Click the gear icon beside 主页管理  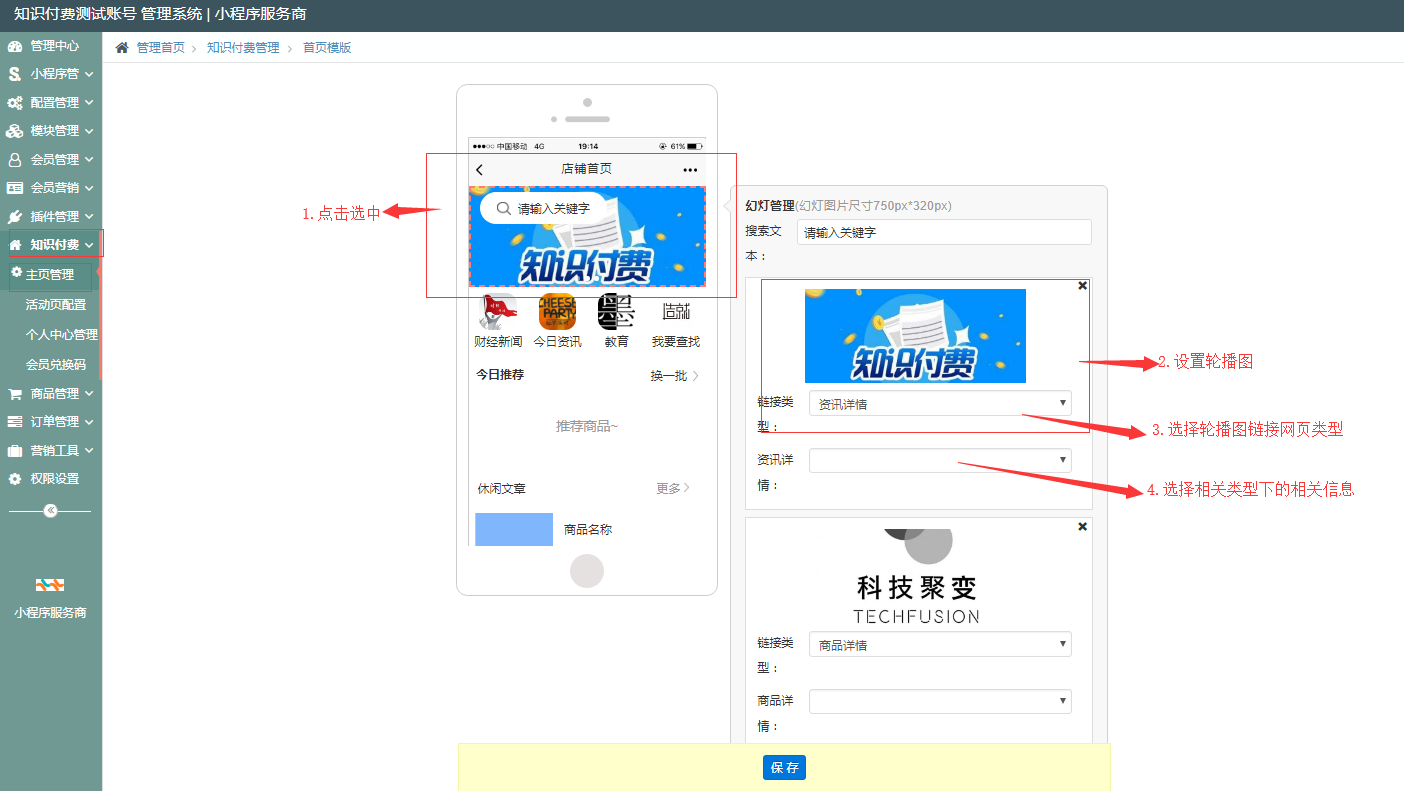point(16,273)
